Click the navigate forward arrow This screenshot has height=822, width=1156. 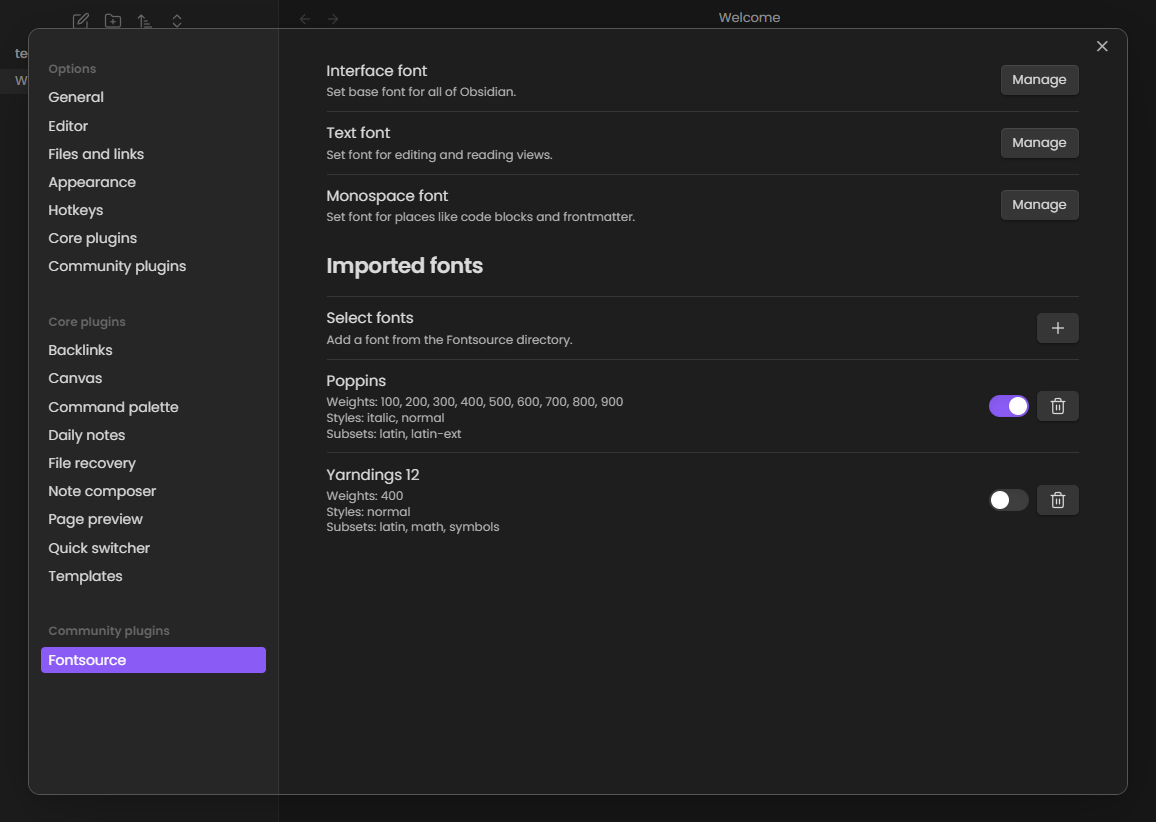point(333,19)
